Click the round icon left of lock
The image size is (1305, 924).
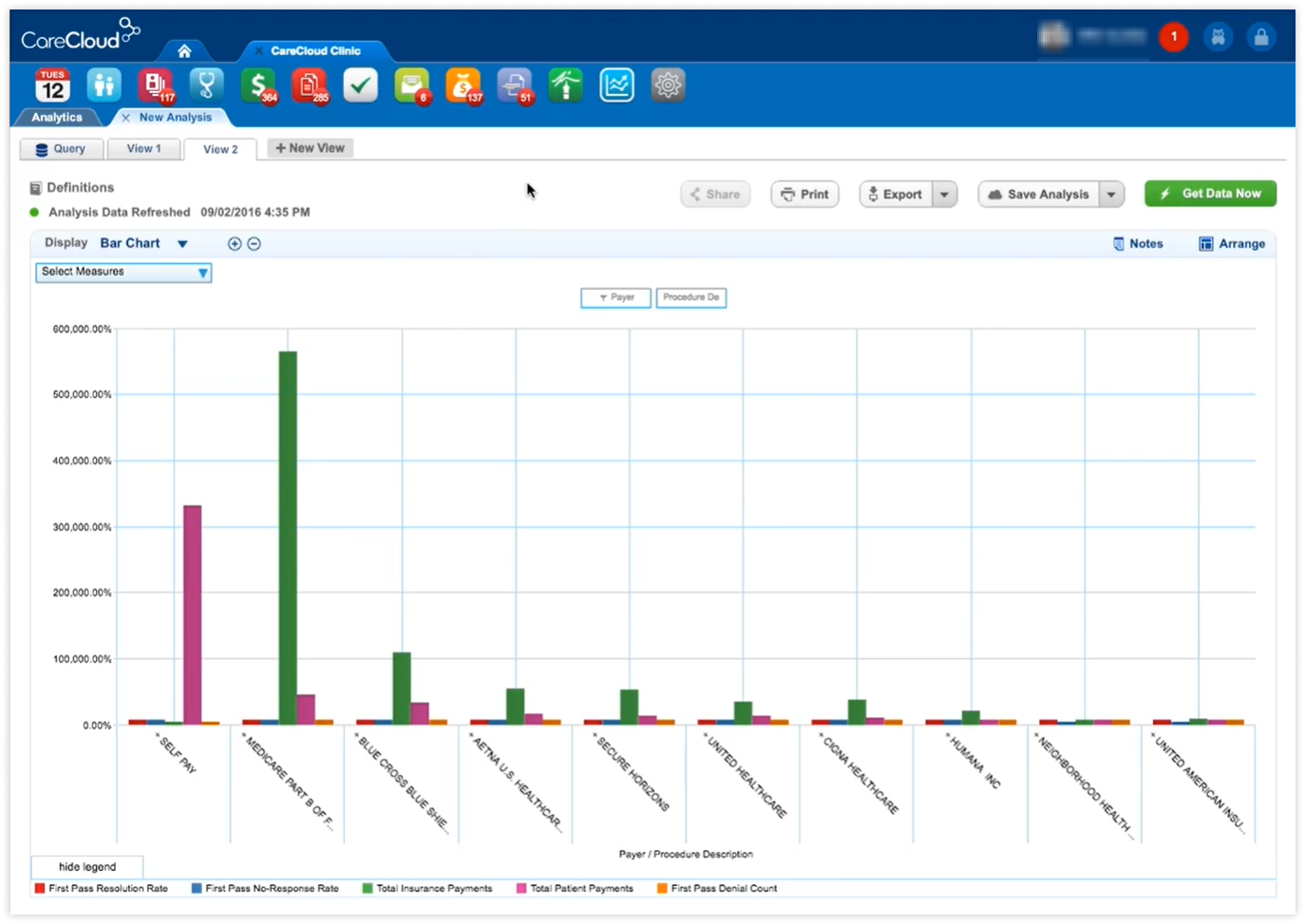pyautogui.click(x=1218, y=37)
